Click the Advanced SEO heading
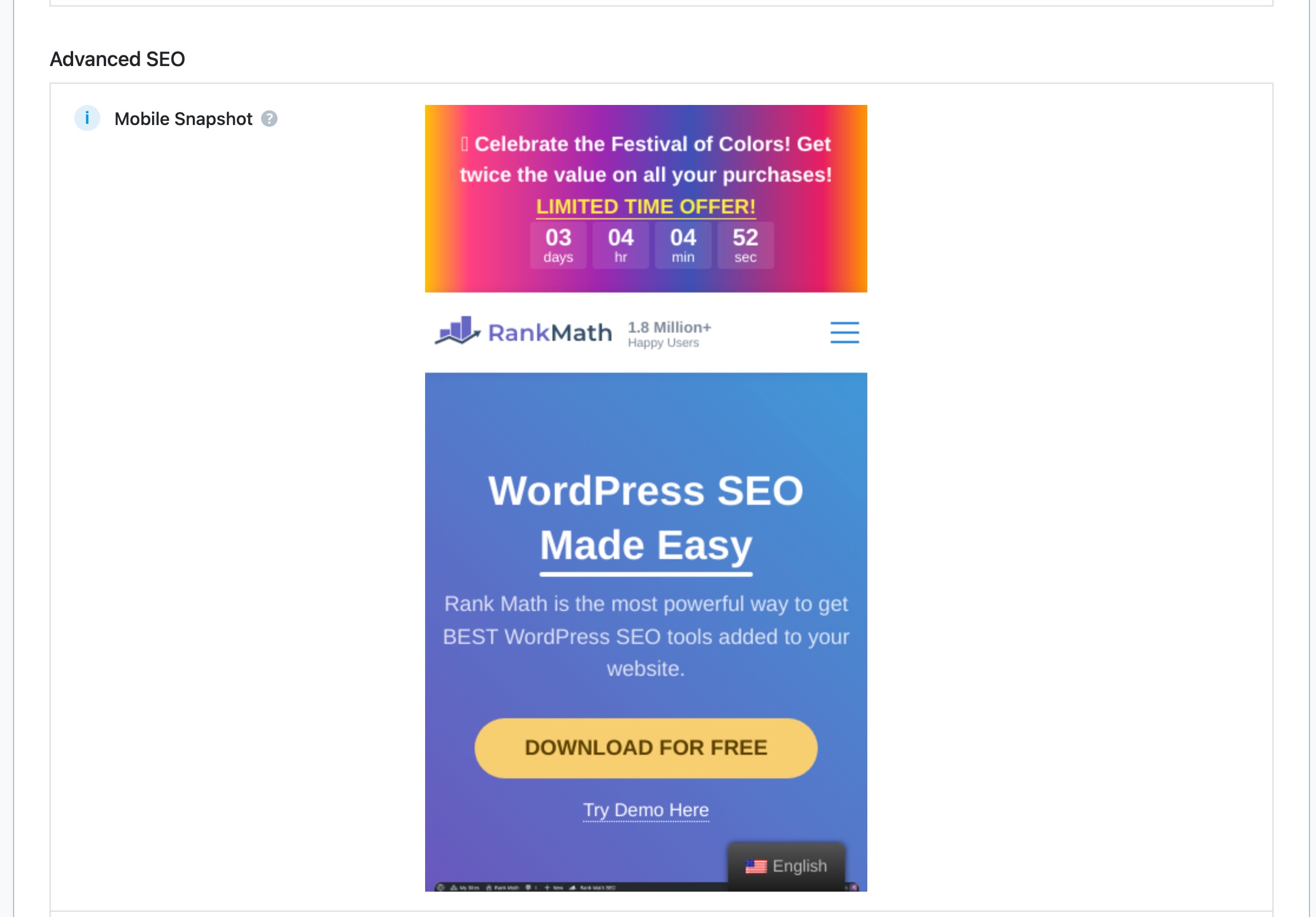This screenshot has width=1316, height=917. pyautogui.click(x=117, y=59)
